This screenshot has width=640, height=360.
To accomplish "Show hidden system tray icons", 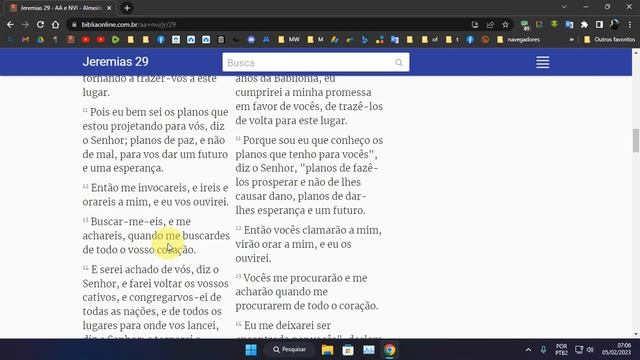I will [x=528, y=350].
